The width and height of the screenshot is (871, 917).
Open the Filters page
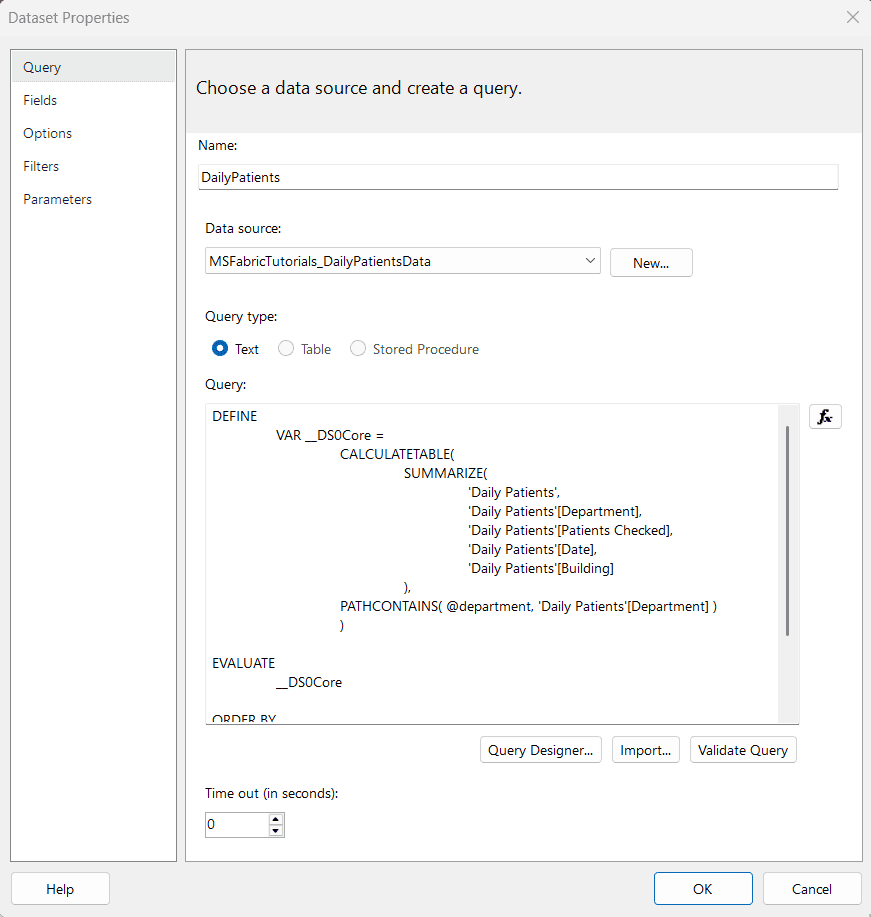41,166
